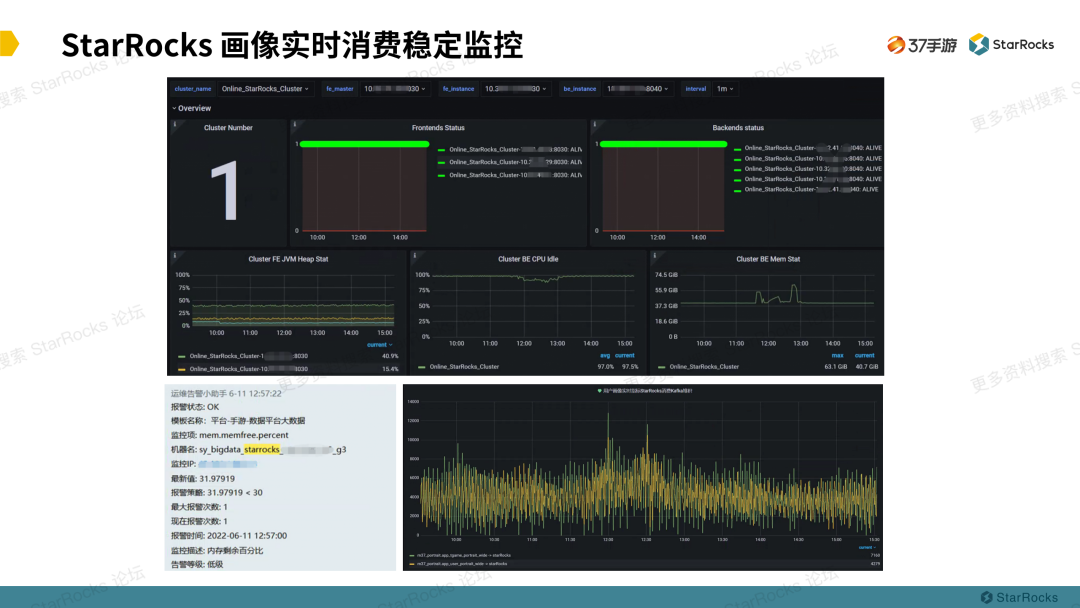Image resolution: width=1080 pixels, height=608 pixels.
Task: Toggle JVM Heap legend series showing 40.9%
Action: pos(249,357)
